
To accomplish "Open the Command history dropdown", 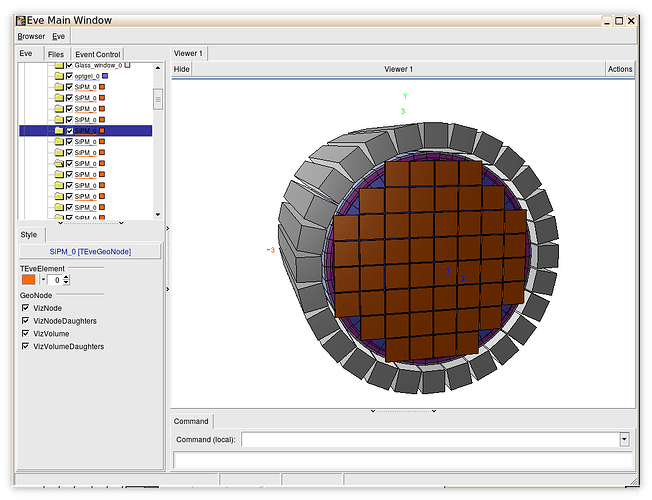I will (624, 439).
